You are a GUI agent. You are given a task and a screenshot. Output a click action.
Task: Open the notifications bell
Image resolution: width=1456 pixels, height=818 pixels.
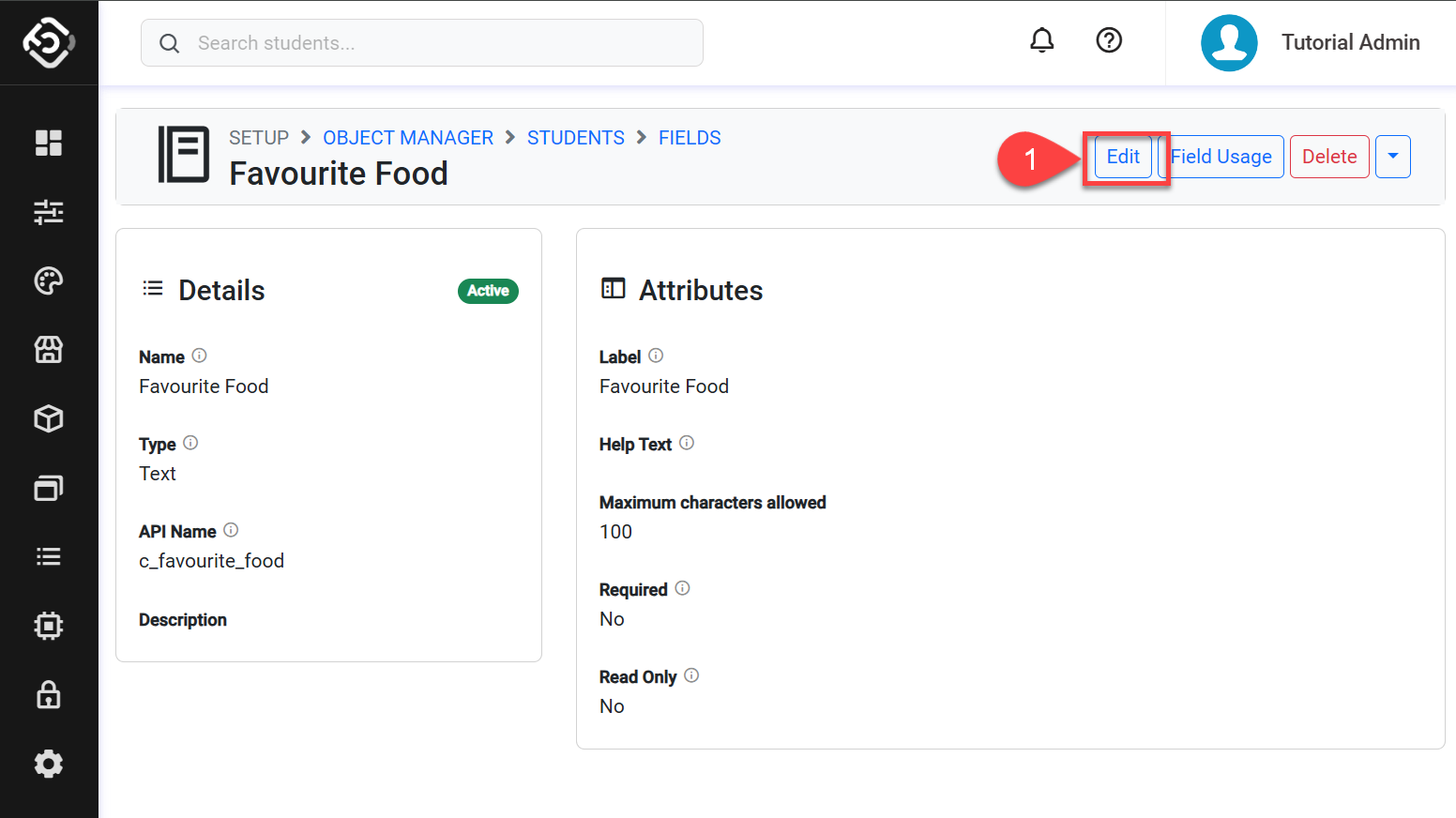tap(1041, 40)
